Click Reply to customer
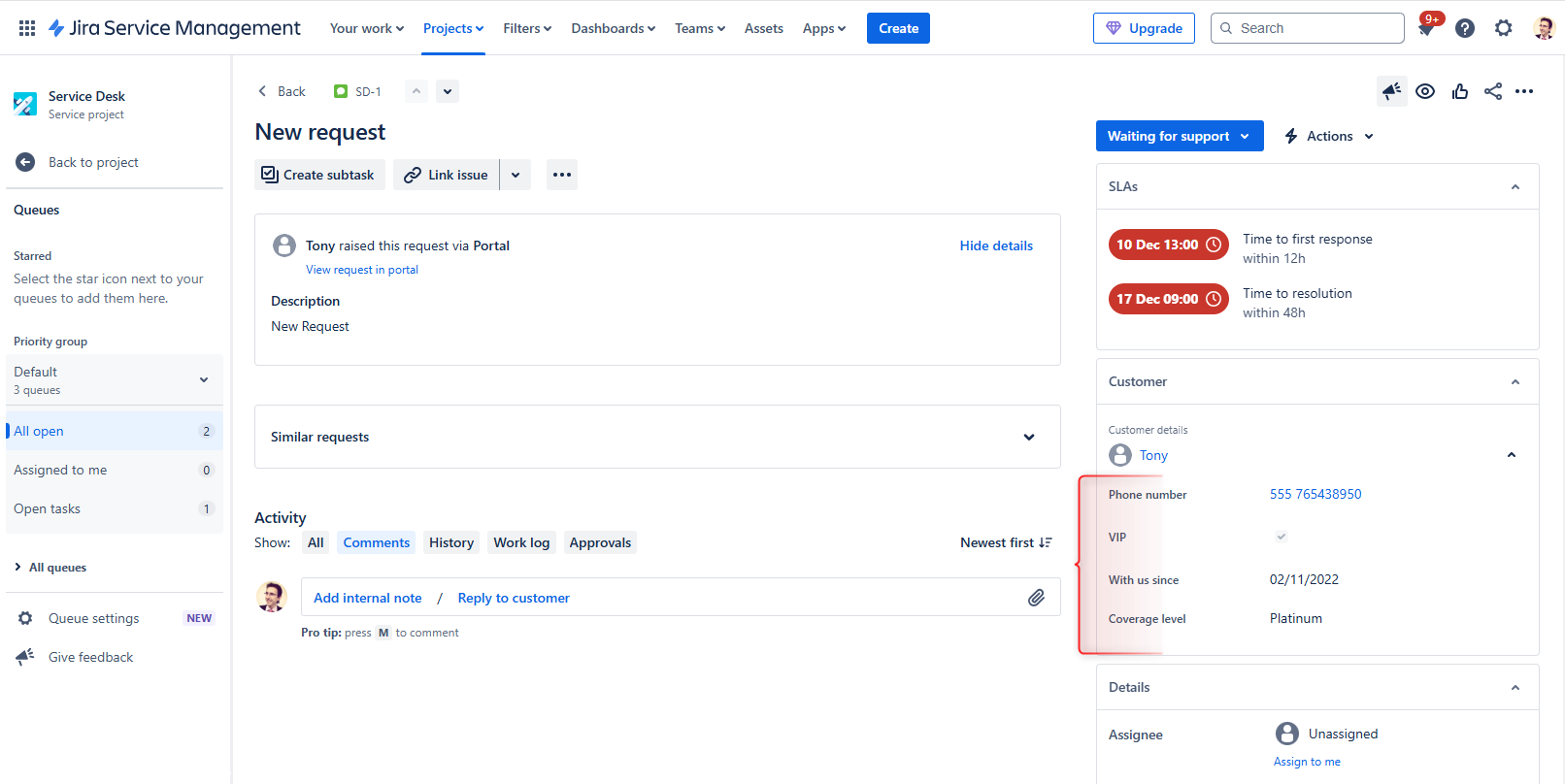This screenshot has height=784, width=1565. point(514,598)
